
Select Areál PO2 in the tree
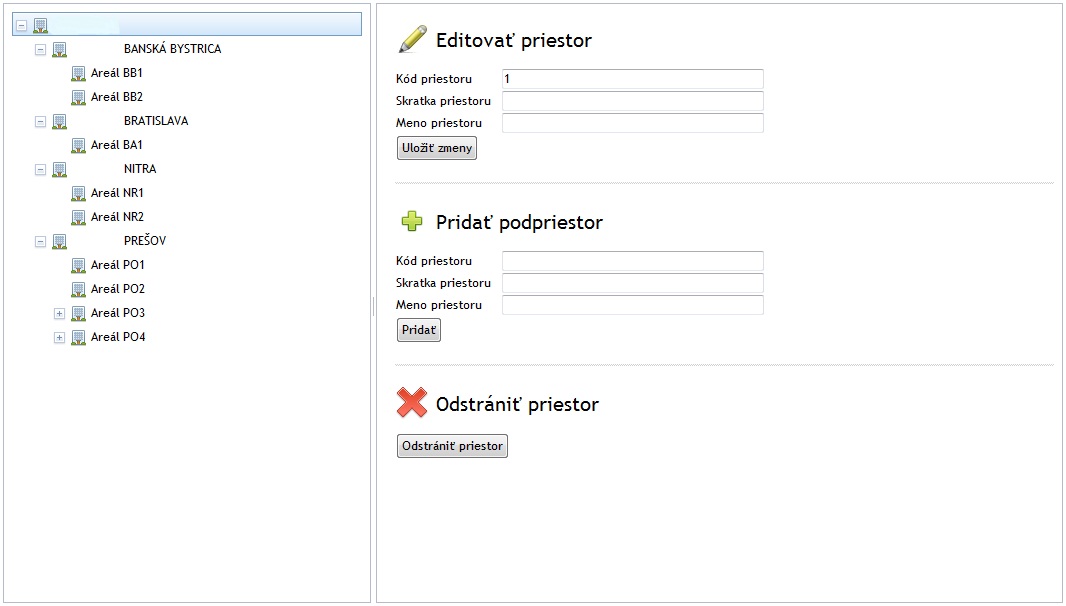tap(118, 289)
